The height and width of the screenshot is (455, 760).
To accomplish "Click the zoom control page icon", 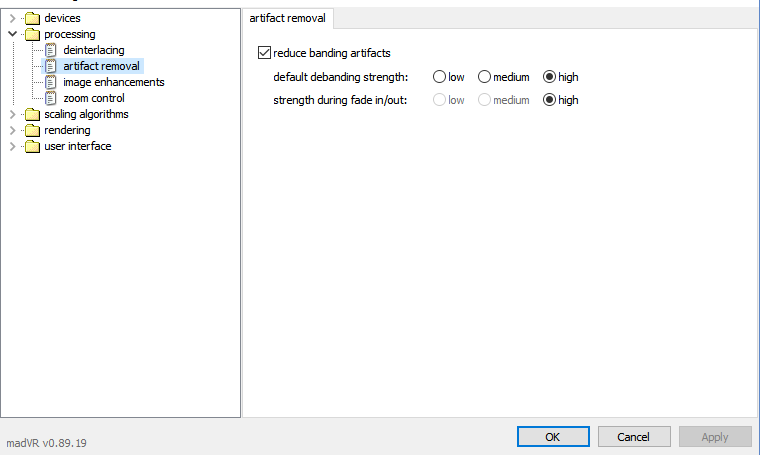I will click(x=51, y=98).
